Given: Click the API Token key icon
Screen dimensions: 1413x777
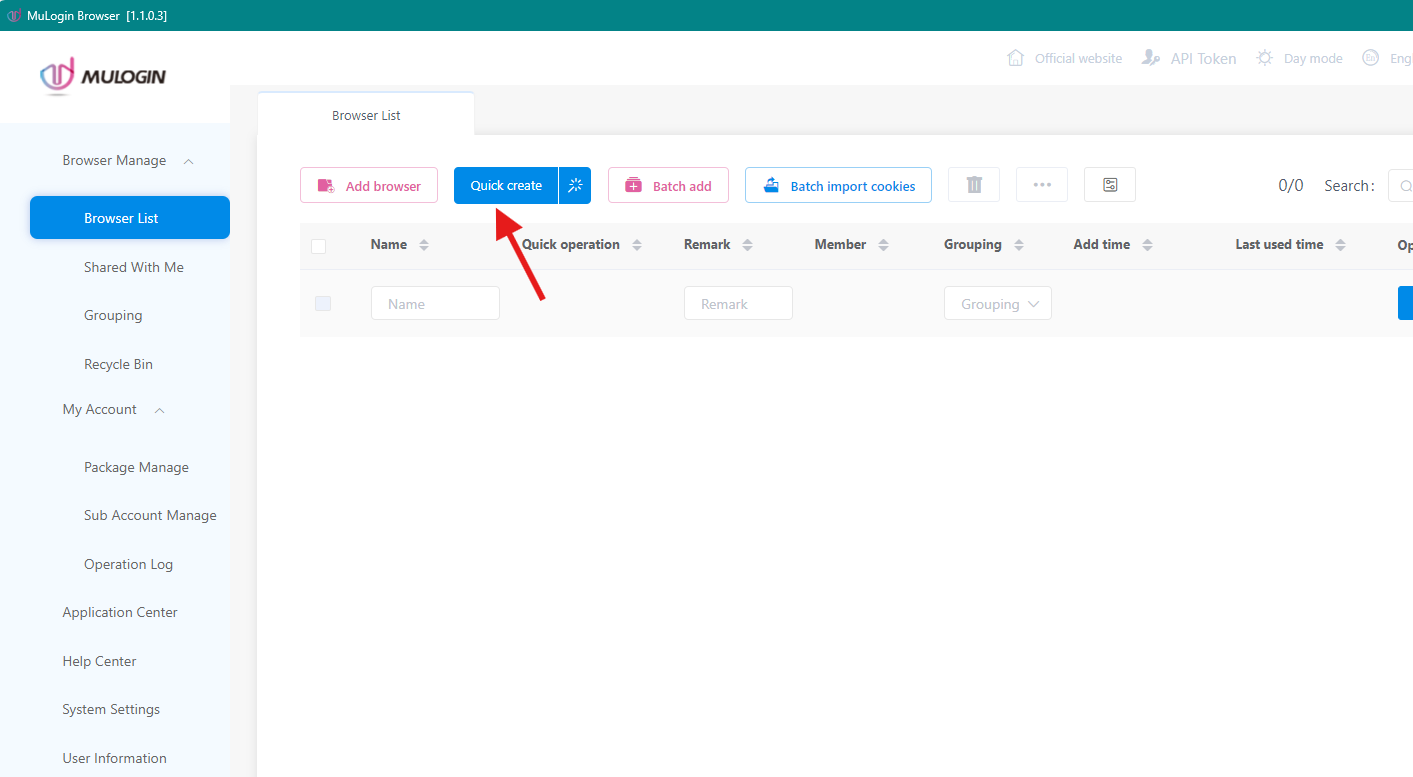Looking at the screenshot, I should 1150,58.
